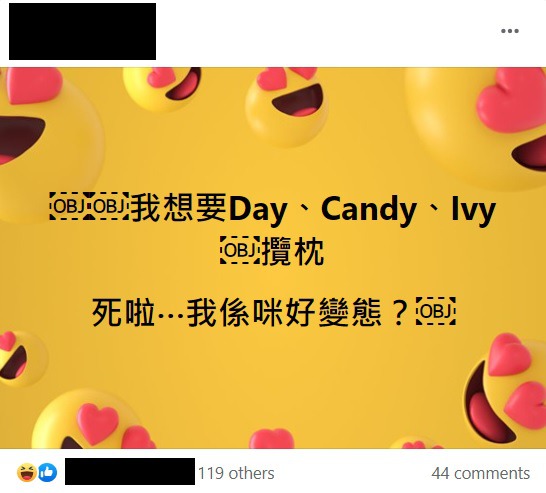Click the redacted poster name at top
The width and height of the screenshot is (546, 493).
tap(83, 31)
